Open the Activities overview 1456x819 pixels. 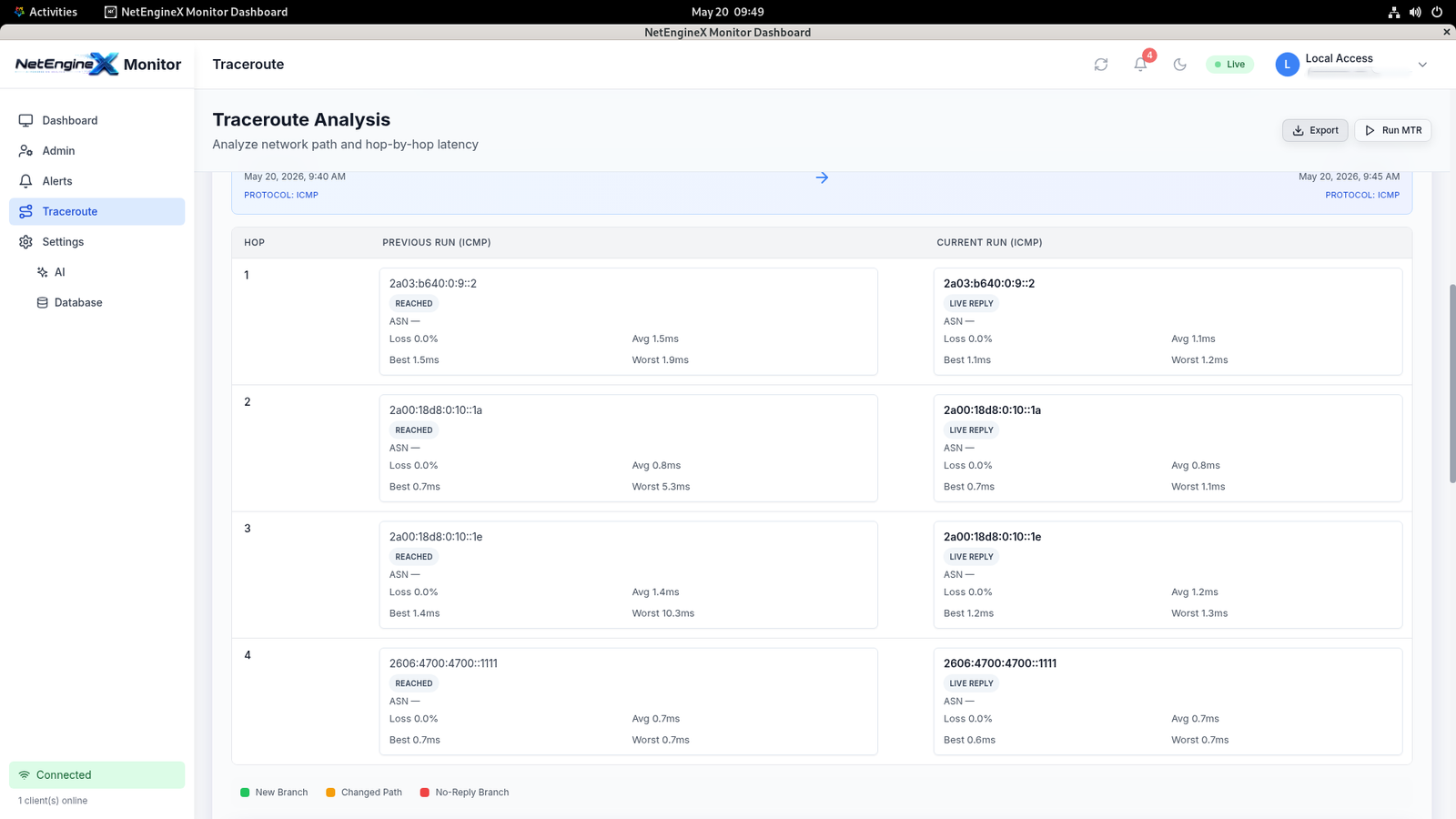(45, 12)
